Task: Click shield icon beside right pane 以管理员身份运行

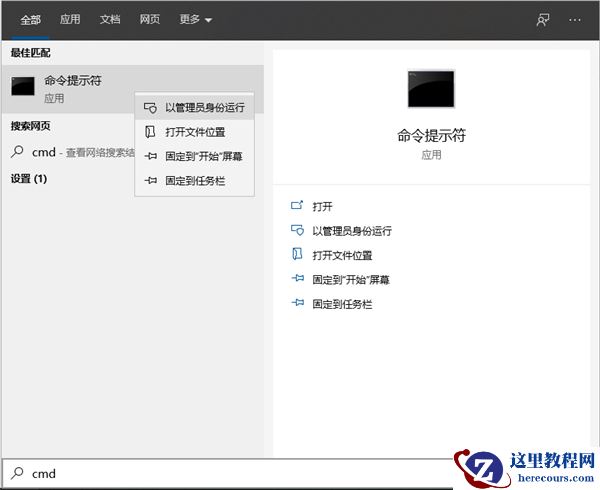Action: (297, 230)
